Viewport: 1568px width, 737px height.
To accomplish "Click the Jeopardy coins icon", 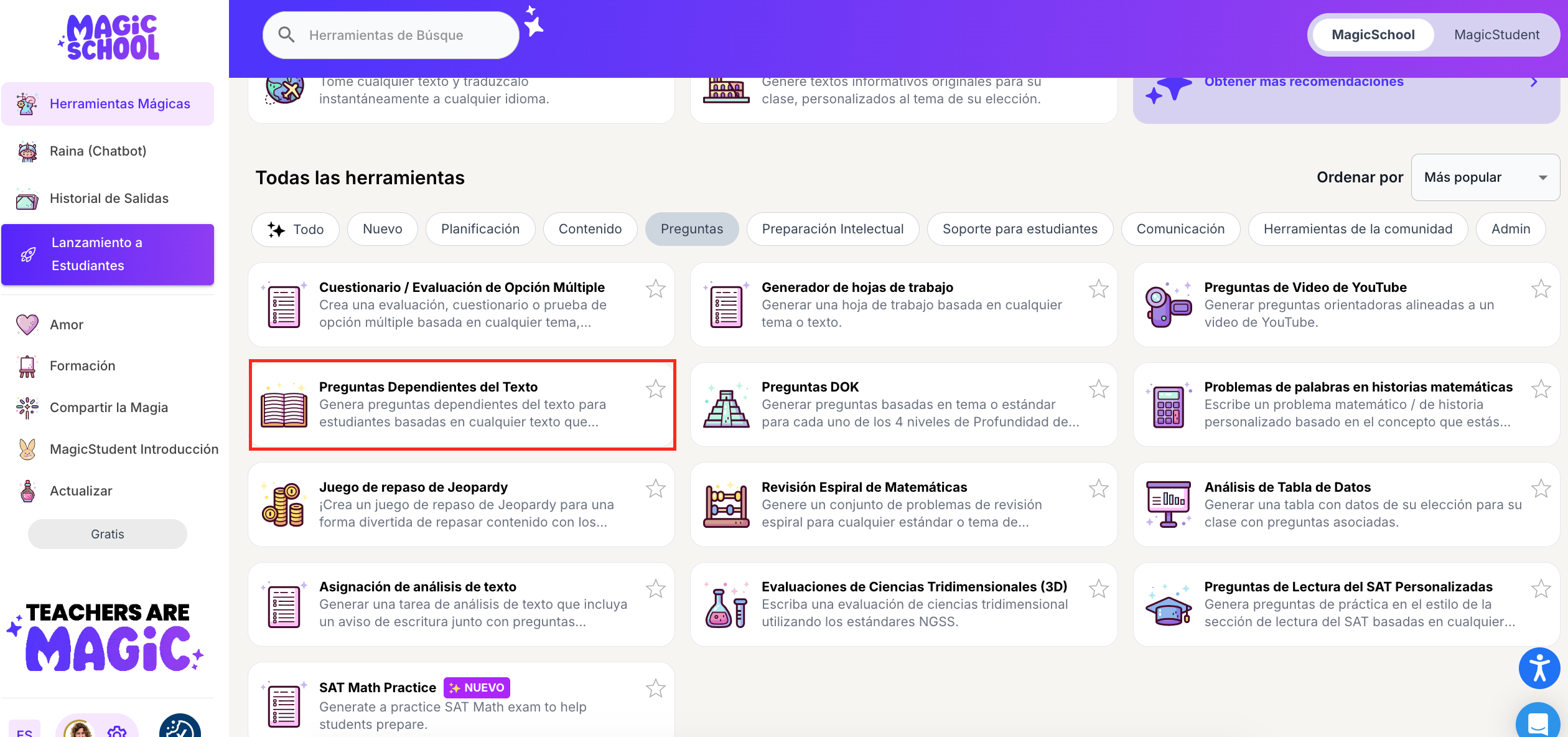I will (283, 505).
